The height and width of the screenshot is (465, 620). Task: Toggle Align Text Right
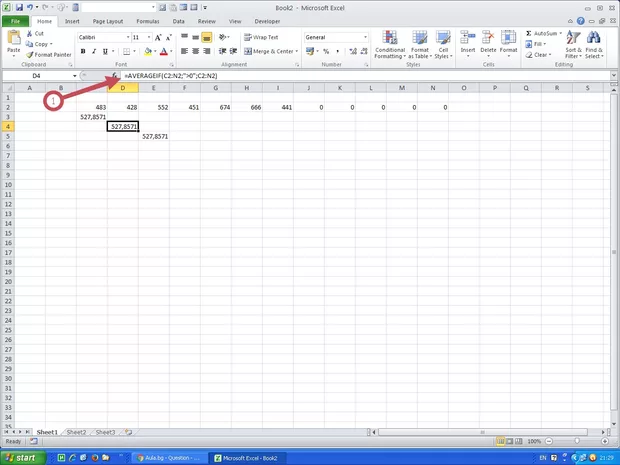pyautogui.click(x=206, y=51)
